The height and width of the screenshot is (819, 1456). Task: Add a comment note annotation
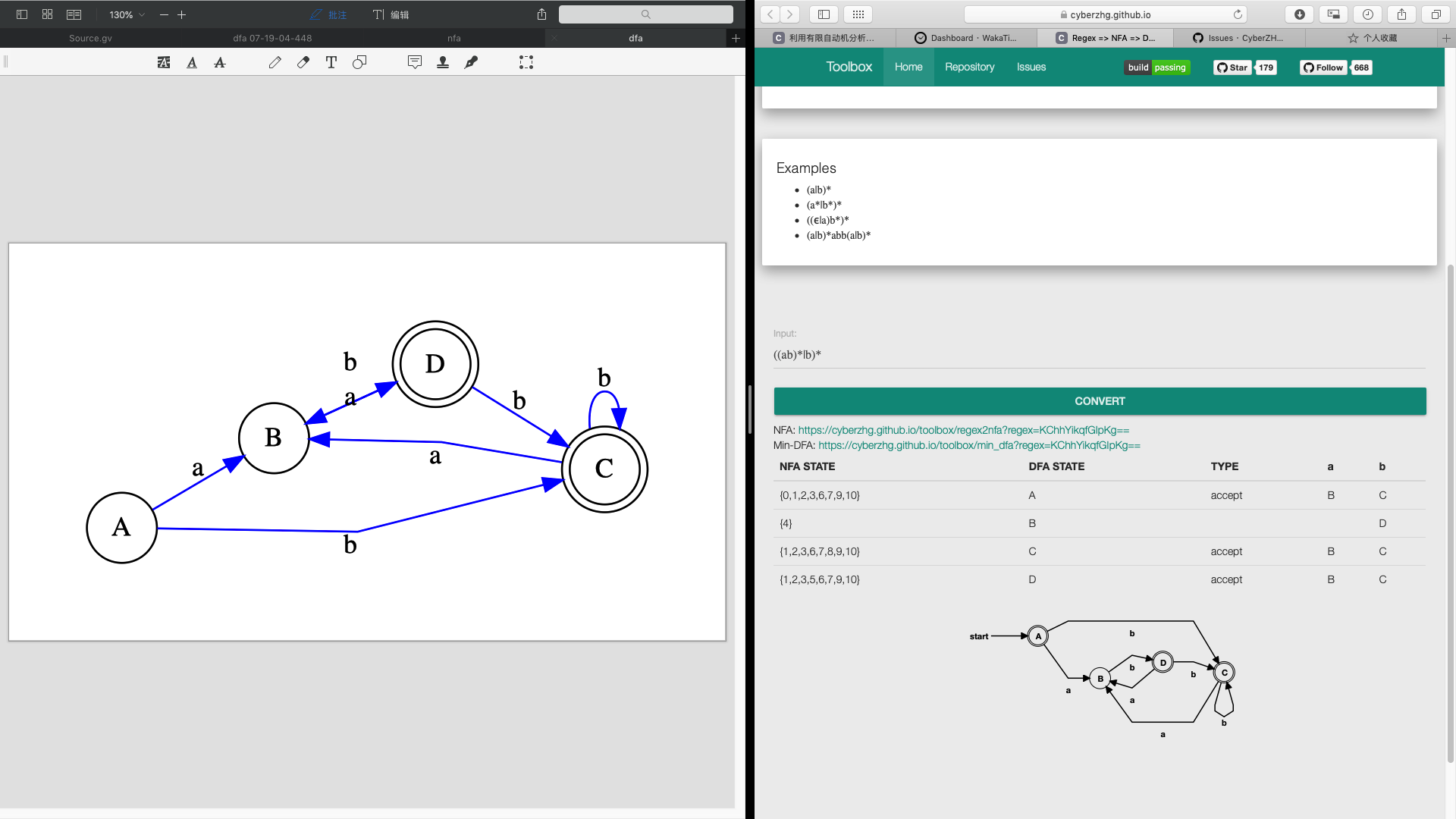tap(415, 63)
